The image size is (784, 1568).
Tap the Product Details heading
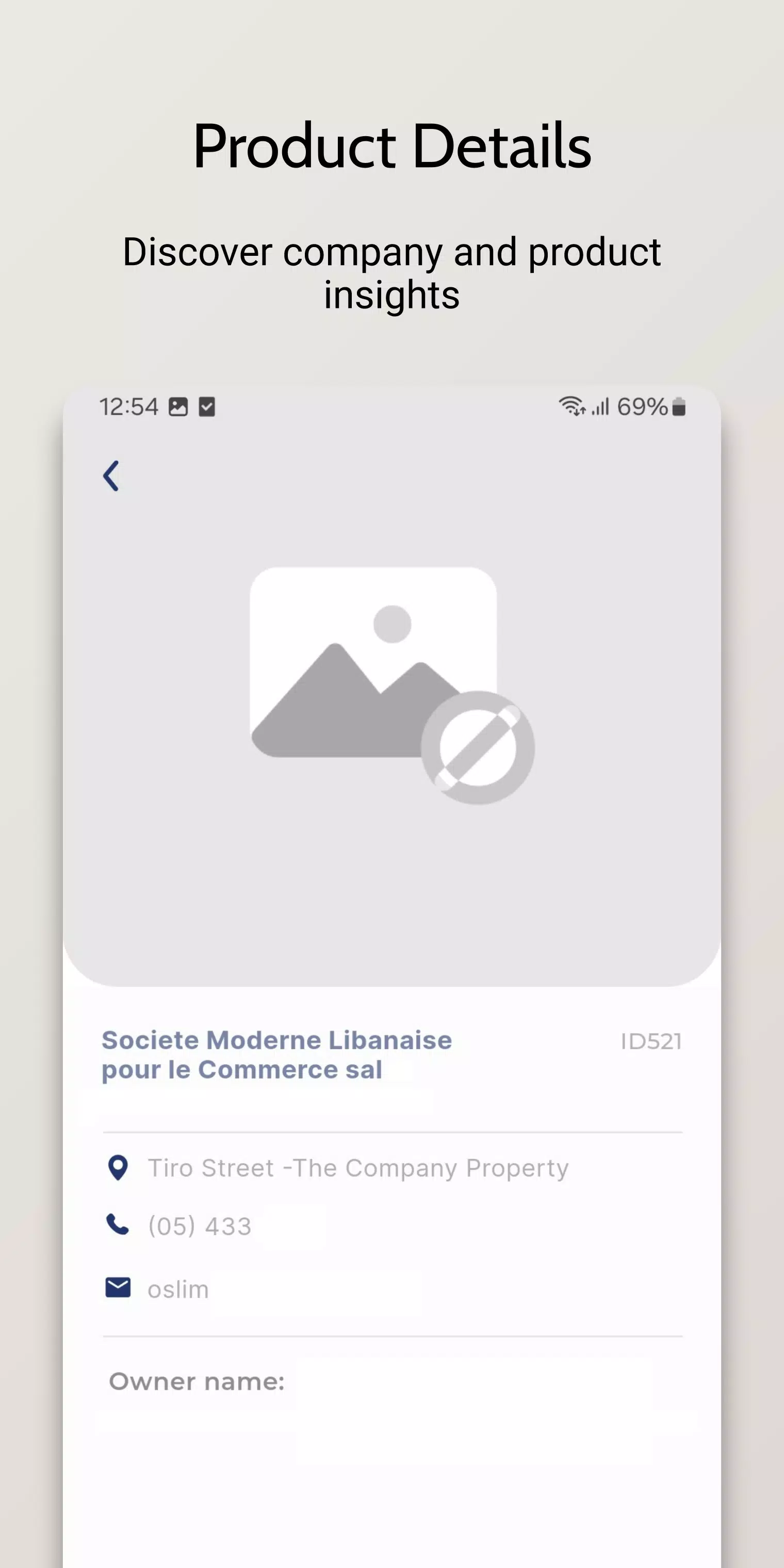[x=392, y=146]
